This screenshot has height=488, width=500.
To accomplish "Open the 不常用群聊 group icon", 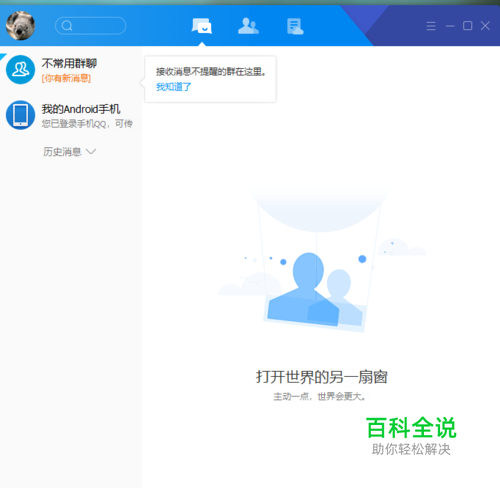I will point(20,70).
